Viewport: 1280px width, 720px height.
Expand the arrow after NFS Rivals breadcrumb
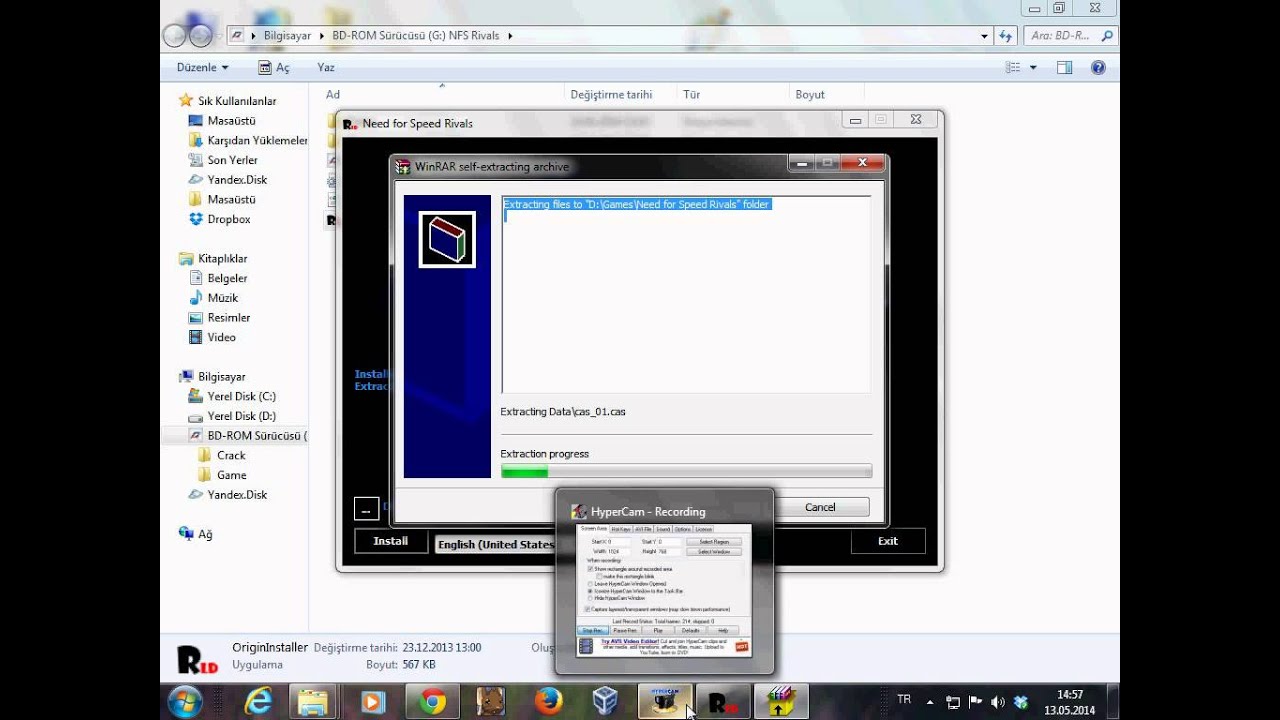click(x=510, y=35)
